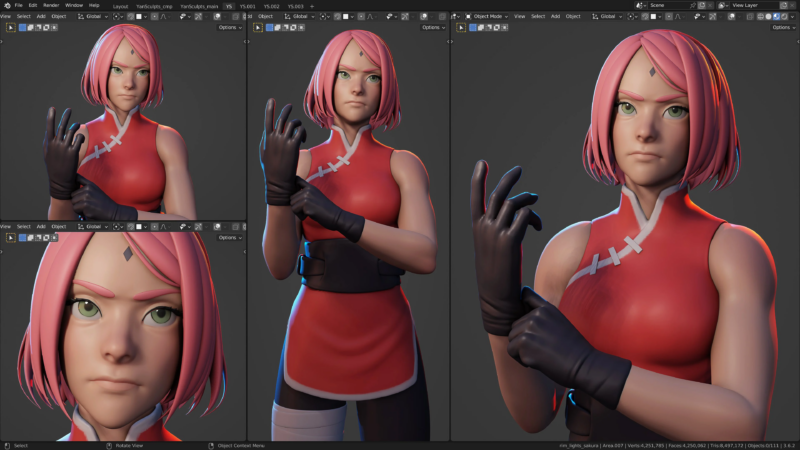Open Select menu in right viewport
The width and height of the screenshot is (800, 450).
(538, 16)
